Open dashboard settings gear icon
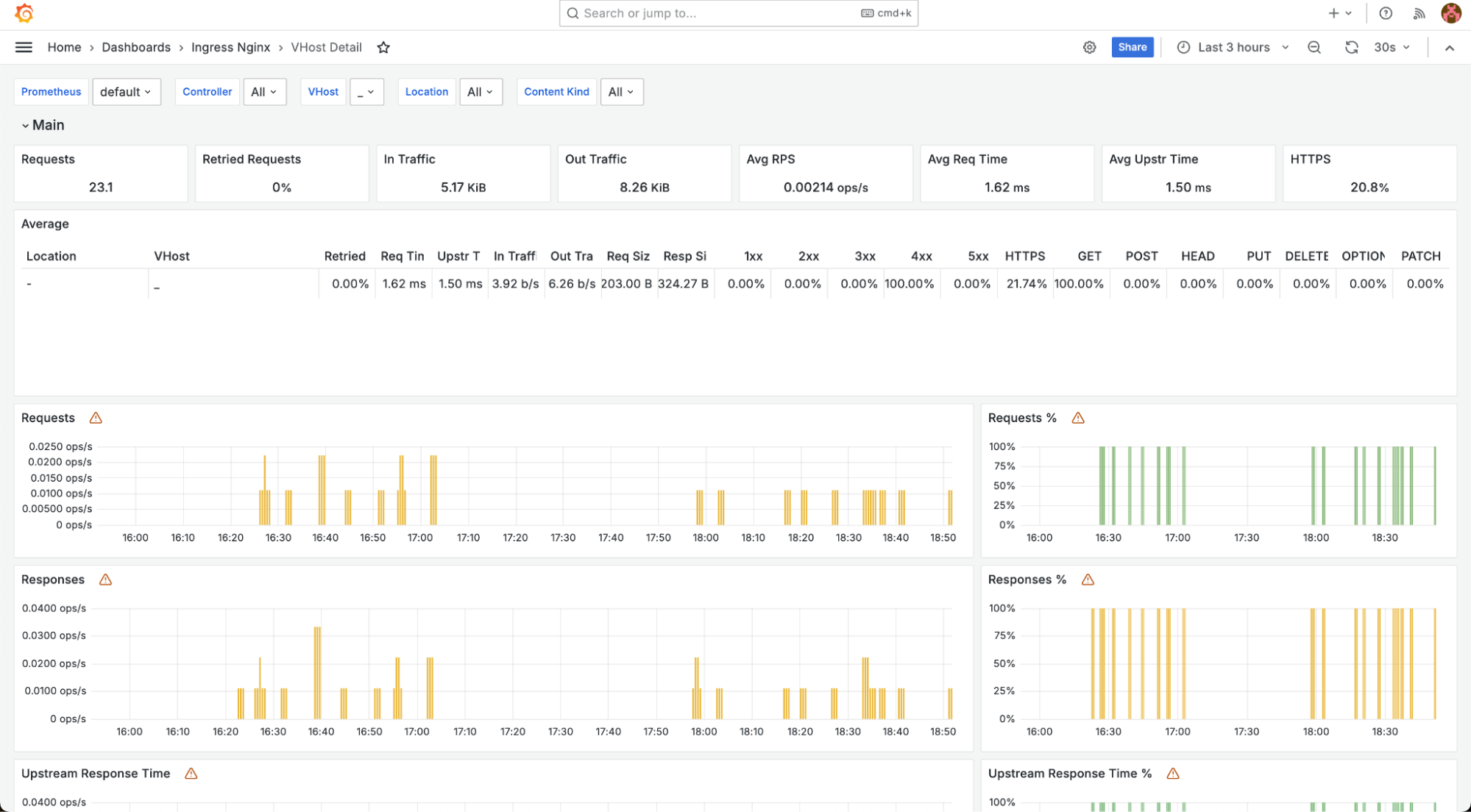Viewport: 1471px width, 812px height. (x=1089, y=47)
